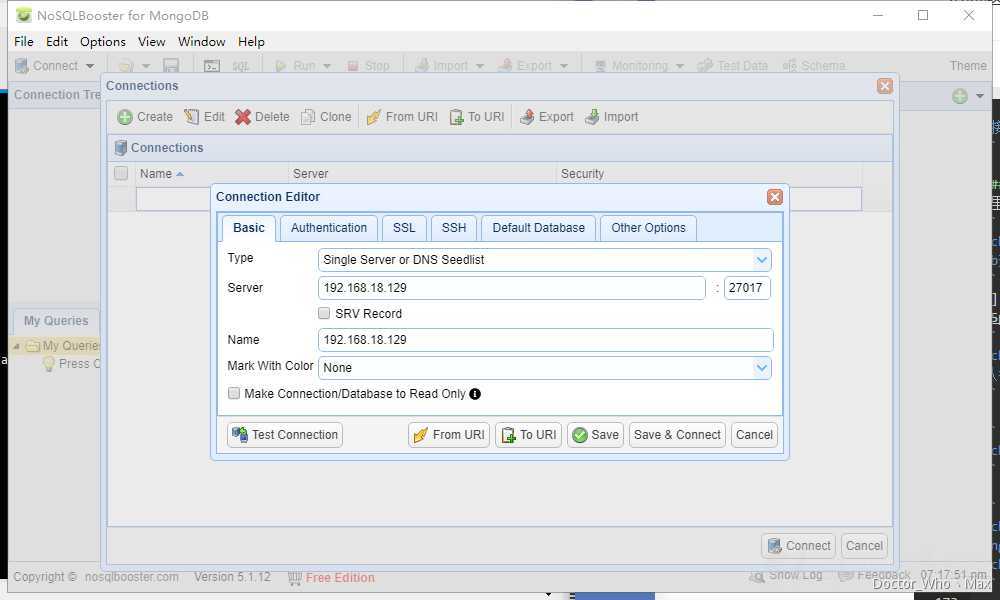Click Test Data in main toolbar
The image size is (1000, 600).
(733, 66)
